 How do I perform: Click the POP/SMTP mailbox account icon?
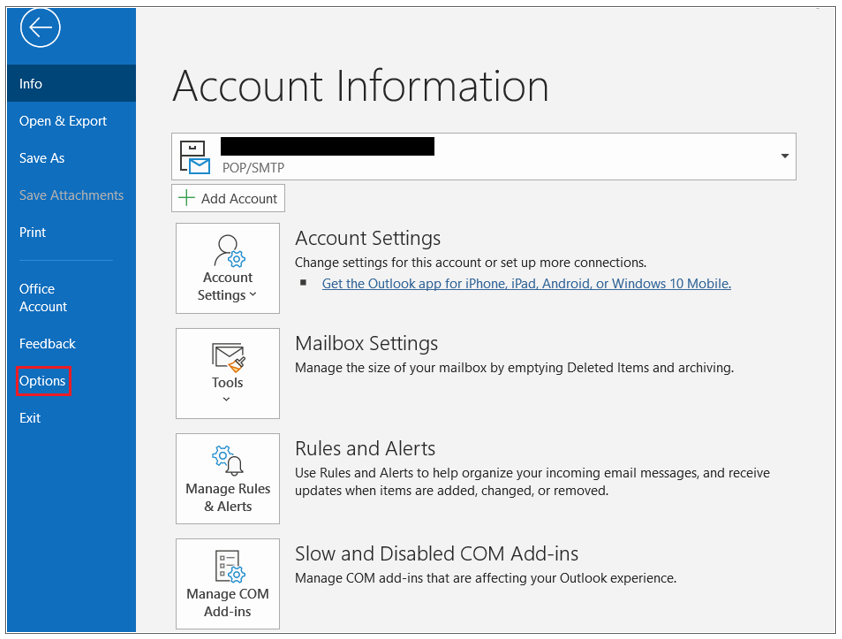[194, 157]
